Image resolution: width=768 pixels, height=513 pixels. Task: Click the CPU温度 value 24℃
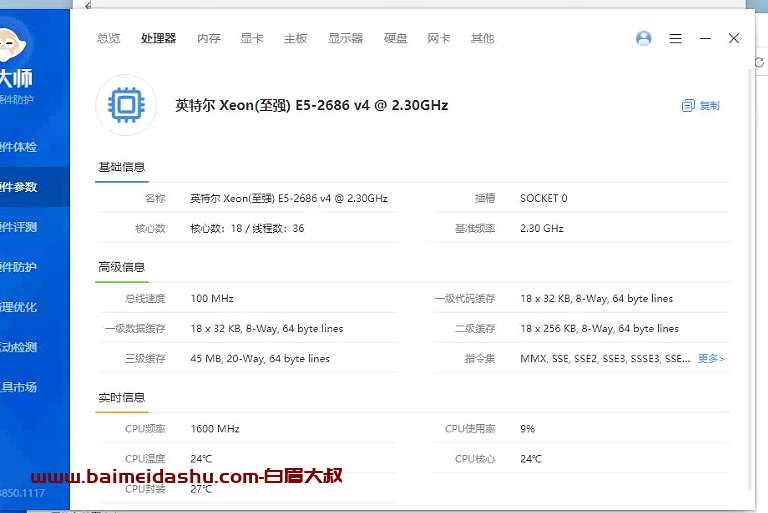pos(201,459)
